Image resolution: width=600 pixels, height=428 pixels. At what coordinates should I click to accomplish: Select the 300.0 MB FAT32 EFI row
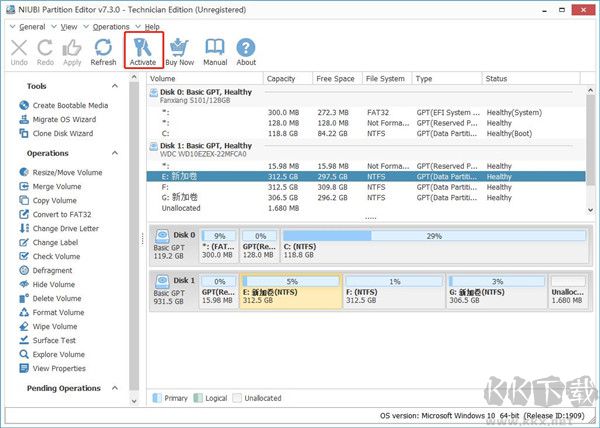[366, 112]
